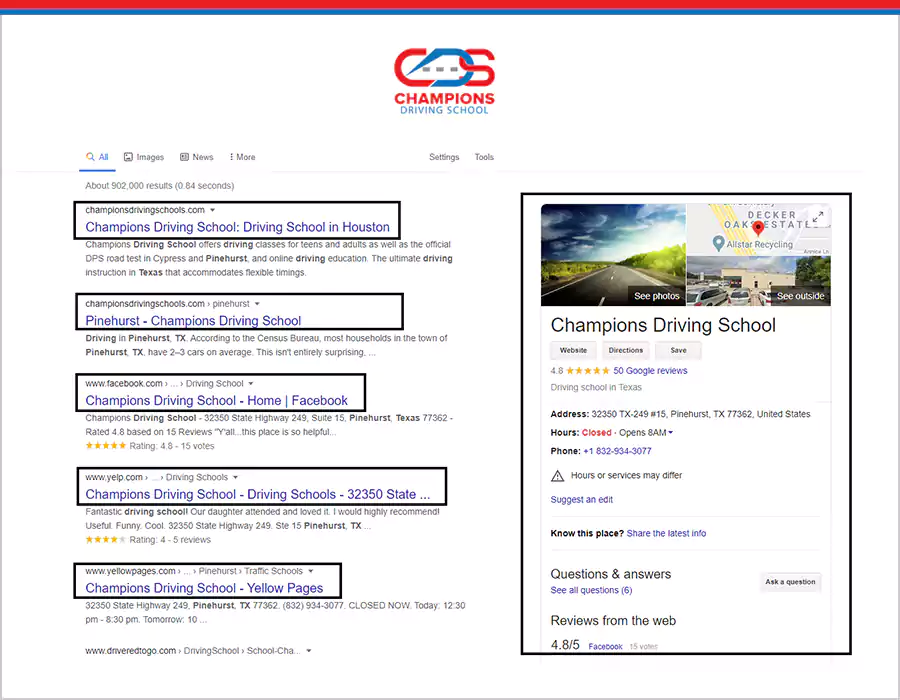Click Share the latest info link
The width and height of the screenshot is (900, 700).
tap(666, 534)
